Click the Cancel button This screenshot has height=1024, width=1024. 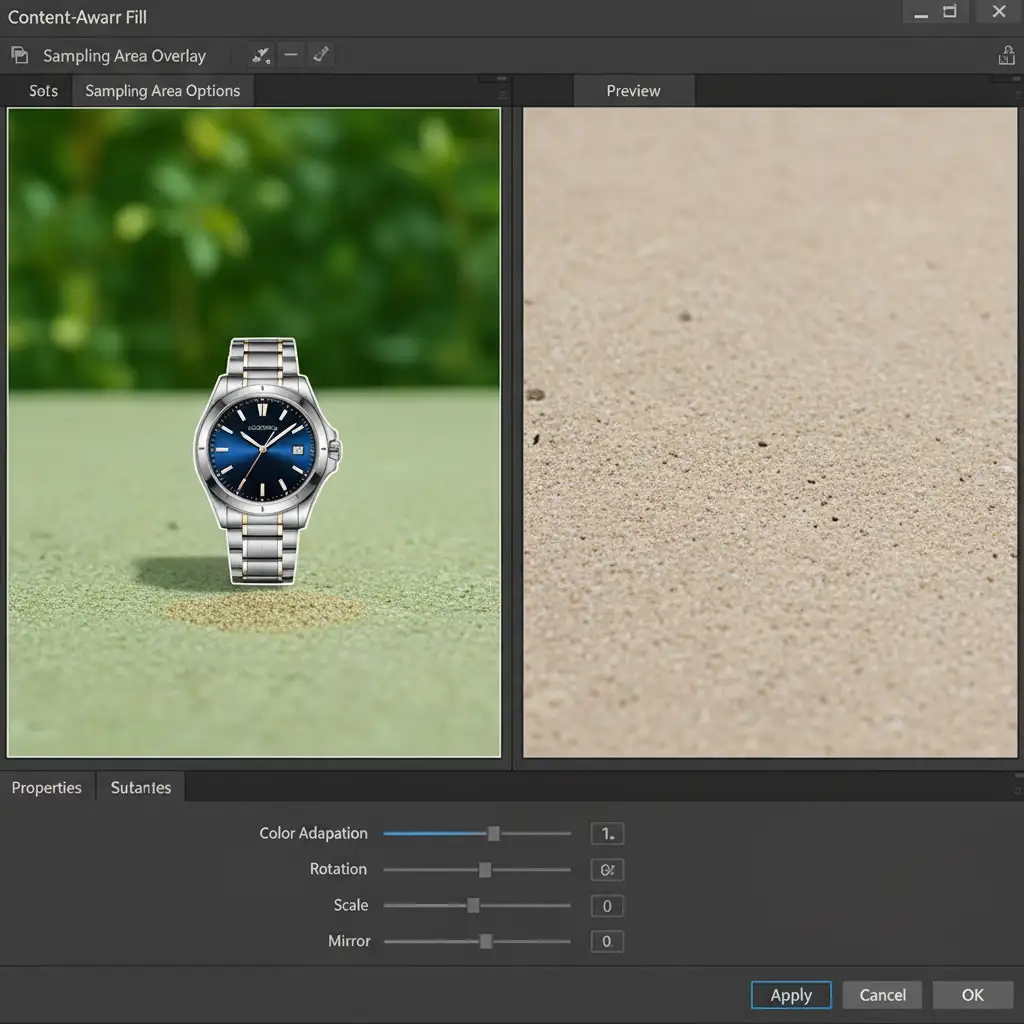[x=882, y=995]
